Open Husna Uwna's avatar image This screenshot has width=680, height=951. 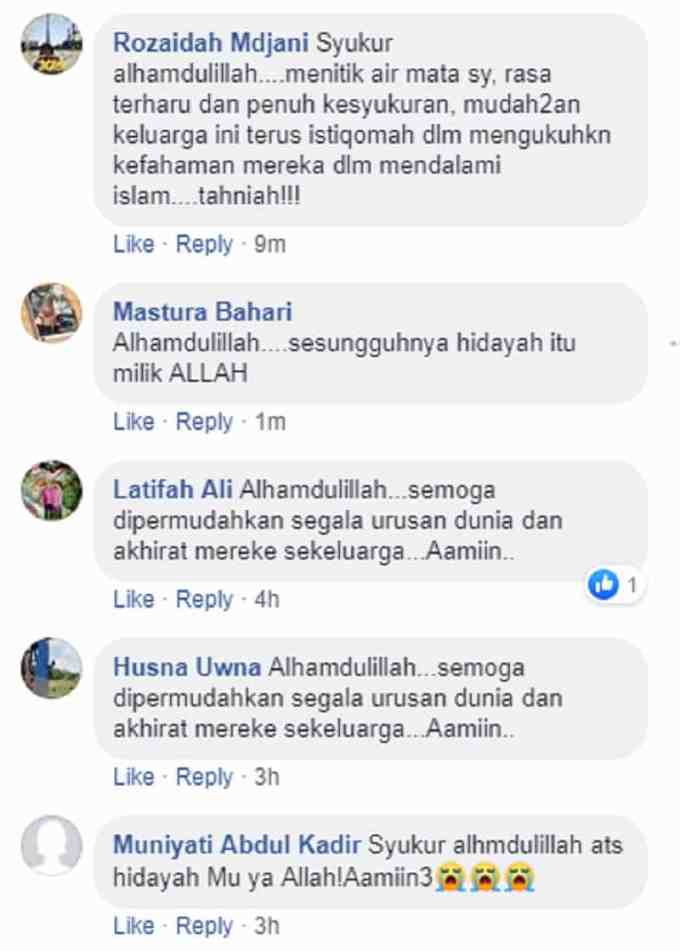[x=52, y=668]
